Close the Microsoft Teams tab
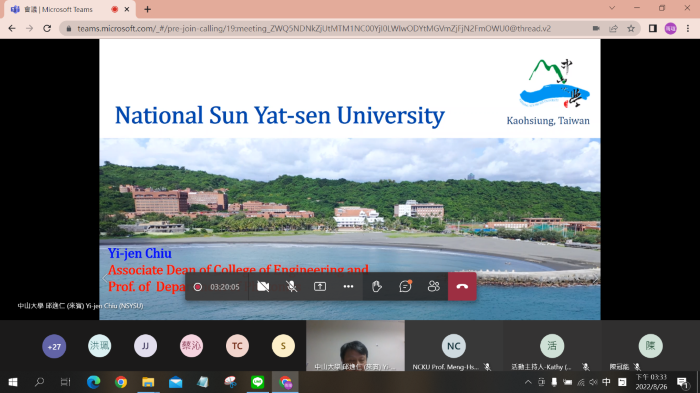Image resolution: width=700 pixels, height=393 pixels. tap(127, 9)
